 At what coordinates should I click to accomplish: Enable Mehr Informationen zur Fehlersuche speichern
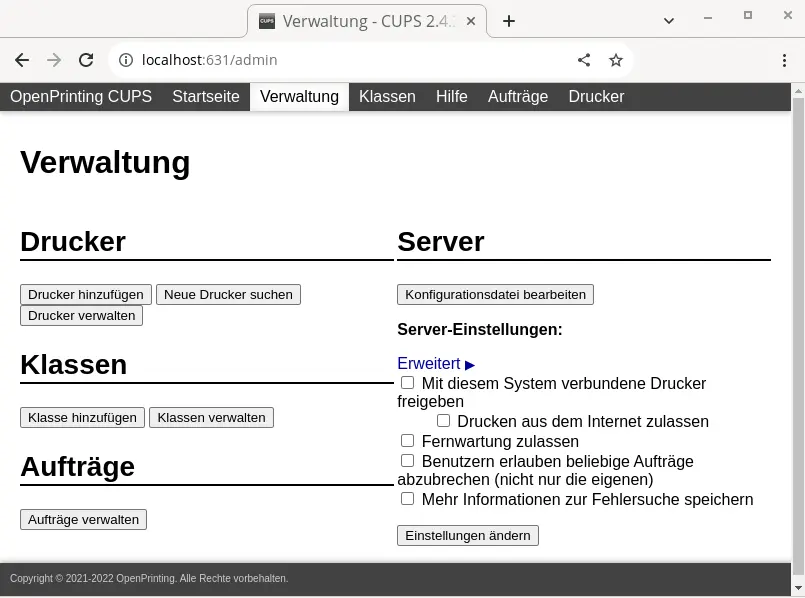point(407,499)
